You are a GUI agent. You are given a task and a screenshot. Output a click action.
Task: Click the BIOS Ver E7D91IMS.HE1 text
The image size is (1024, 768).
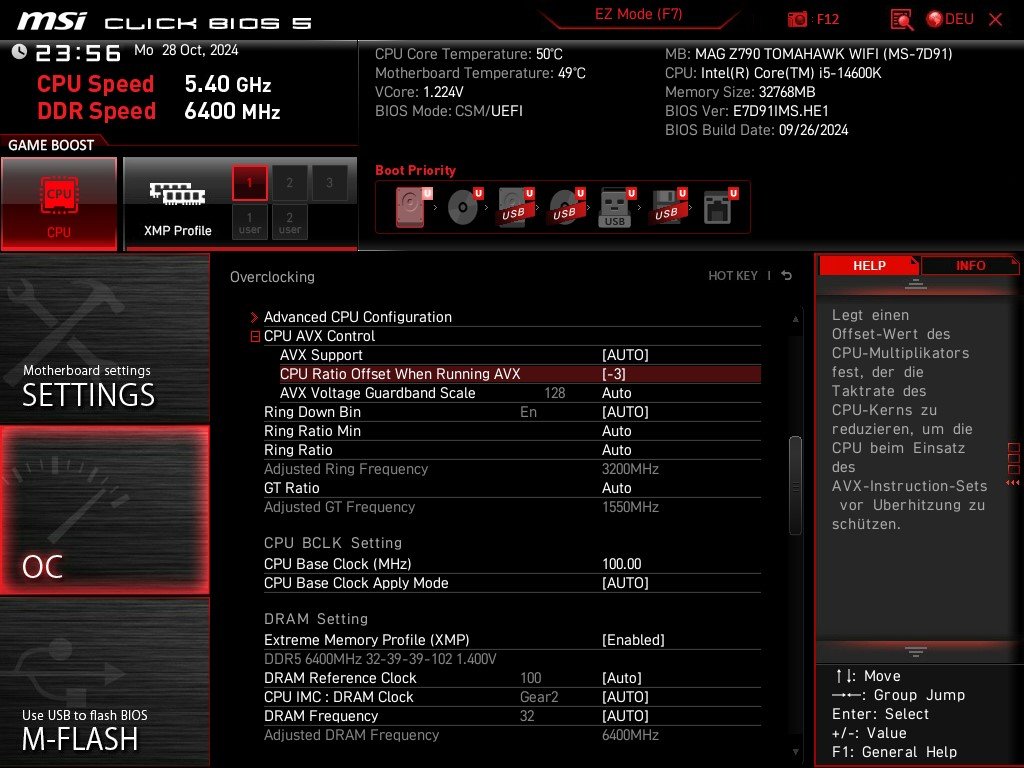746,111
